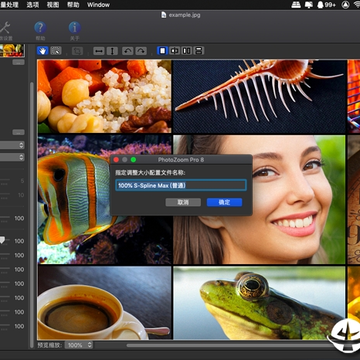Click the greyed-out icon after the crop tool

point(77,51)
